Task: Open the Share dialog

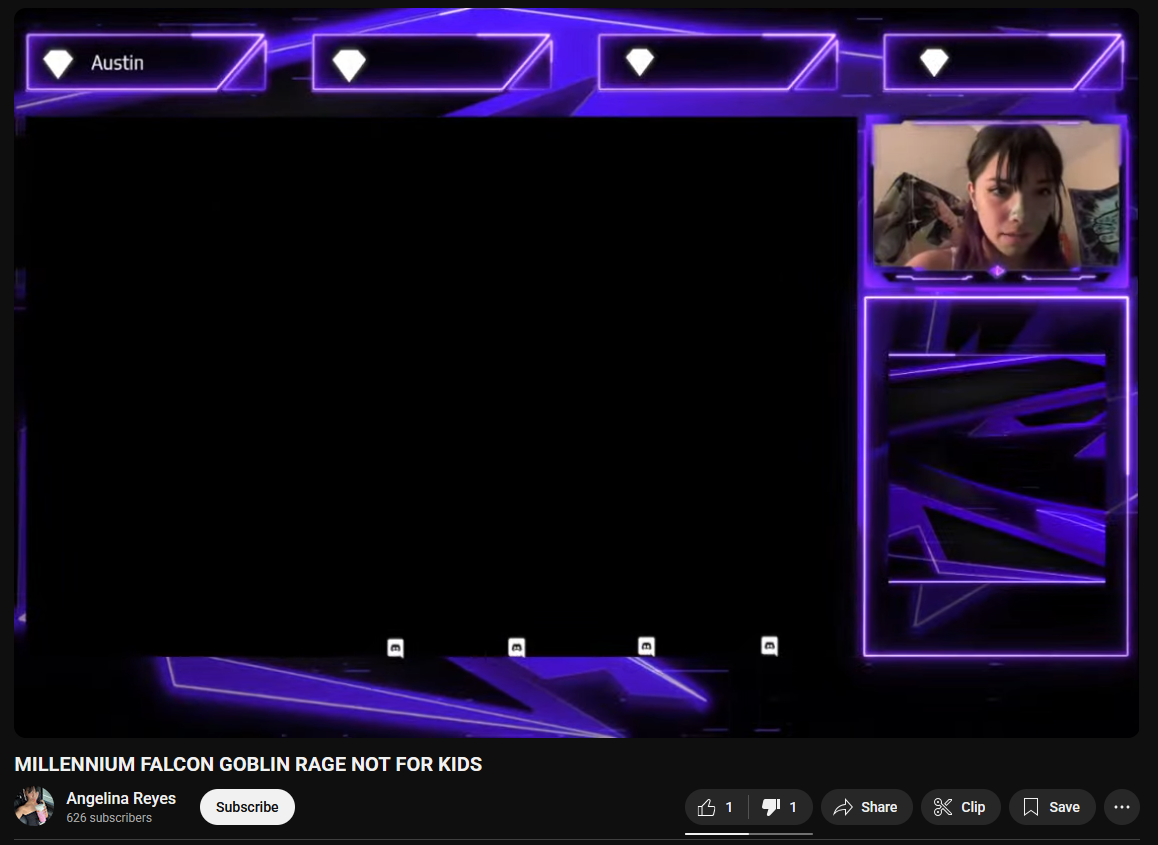Action: click(866, 807)
